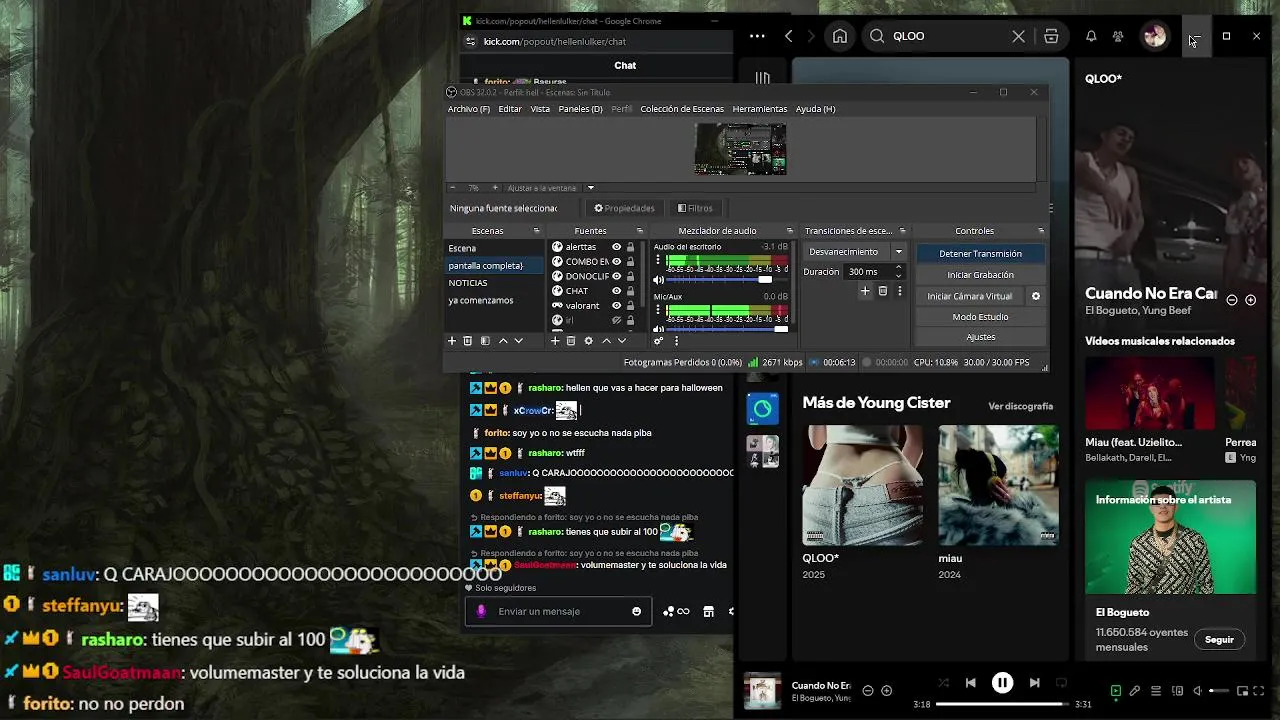Click Detener Transmisión button

[980, 254]
